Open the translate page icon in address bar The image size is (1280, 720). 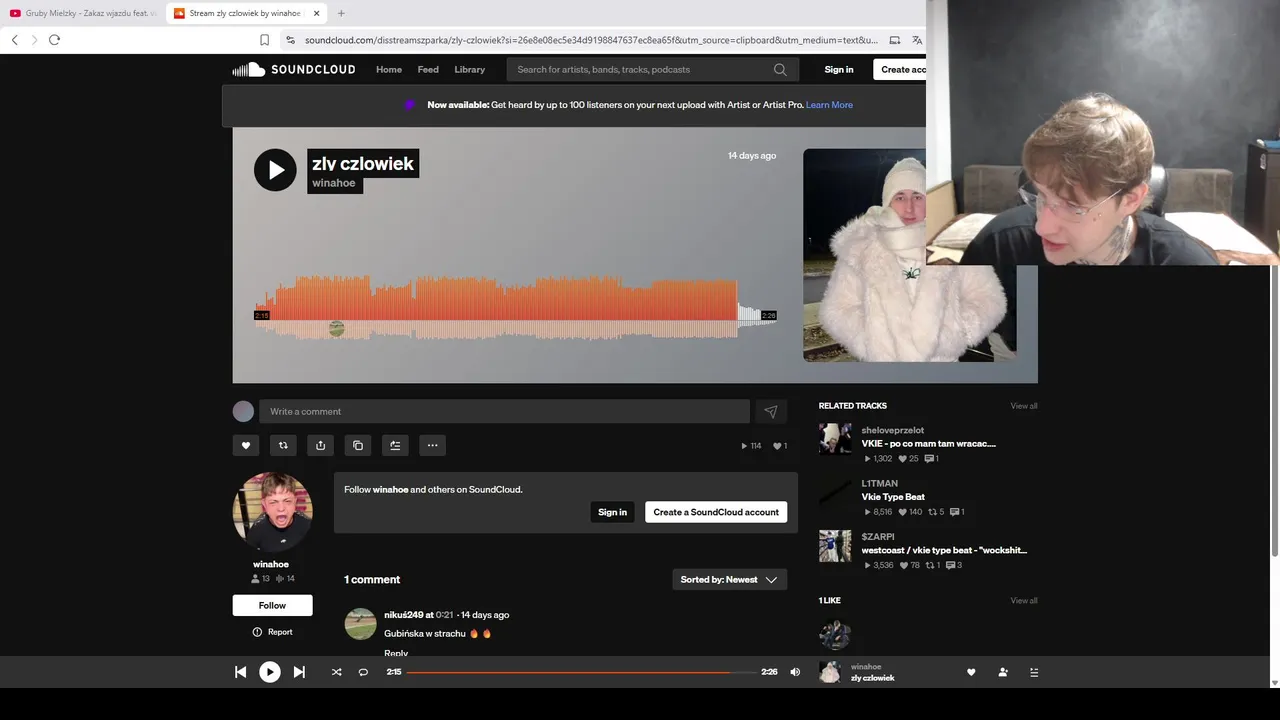click(x=917, y=40)
